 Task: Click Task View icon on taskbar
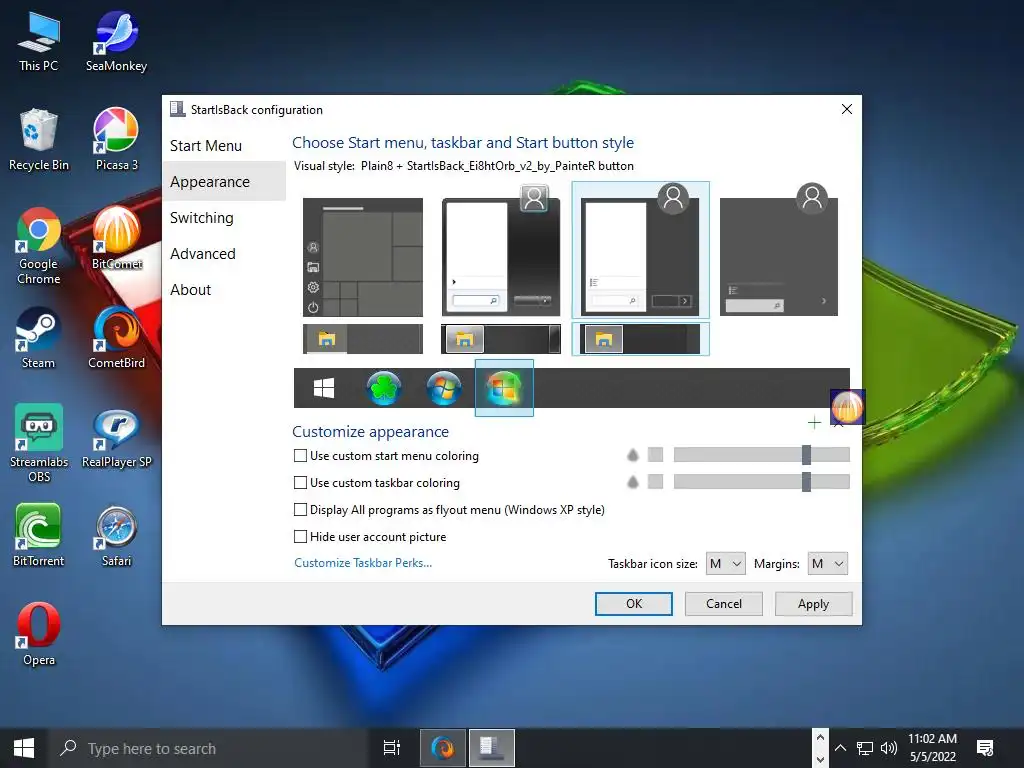tap(391, 748)
